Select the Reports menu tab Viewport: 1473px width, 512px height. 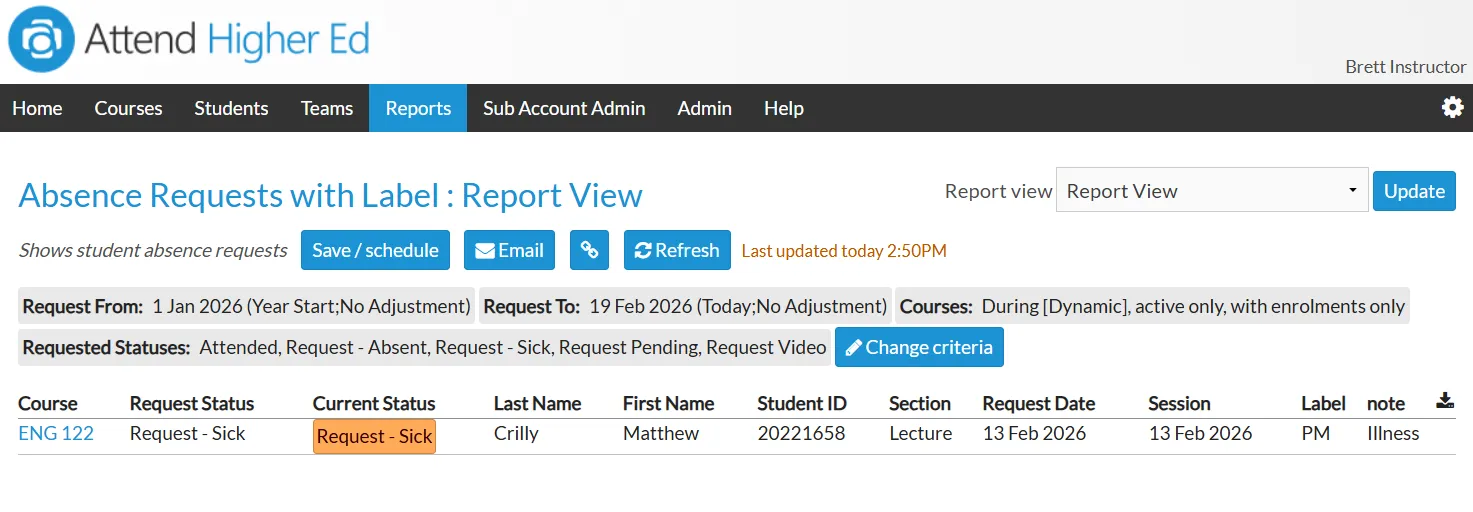pyautogui.click(x=418, y=108)
